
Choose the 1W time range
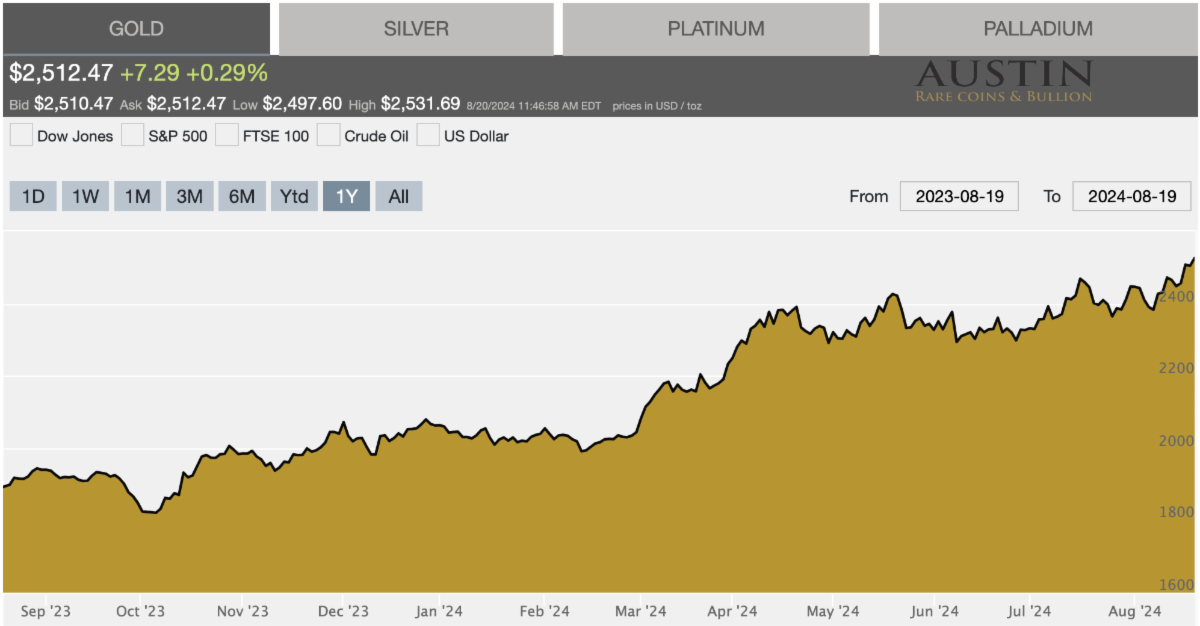click(85, 196)
